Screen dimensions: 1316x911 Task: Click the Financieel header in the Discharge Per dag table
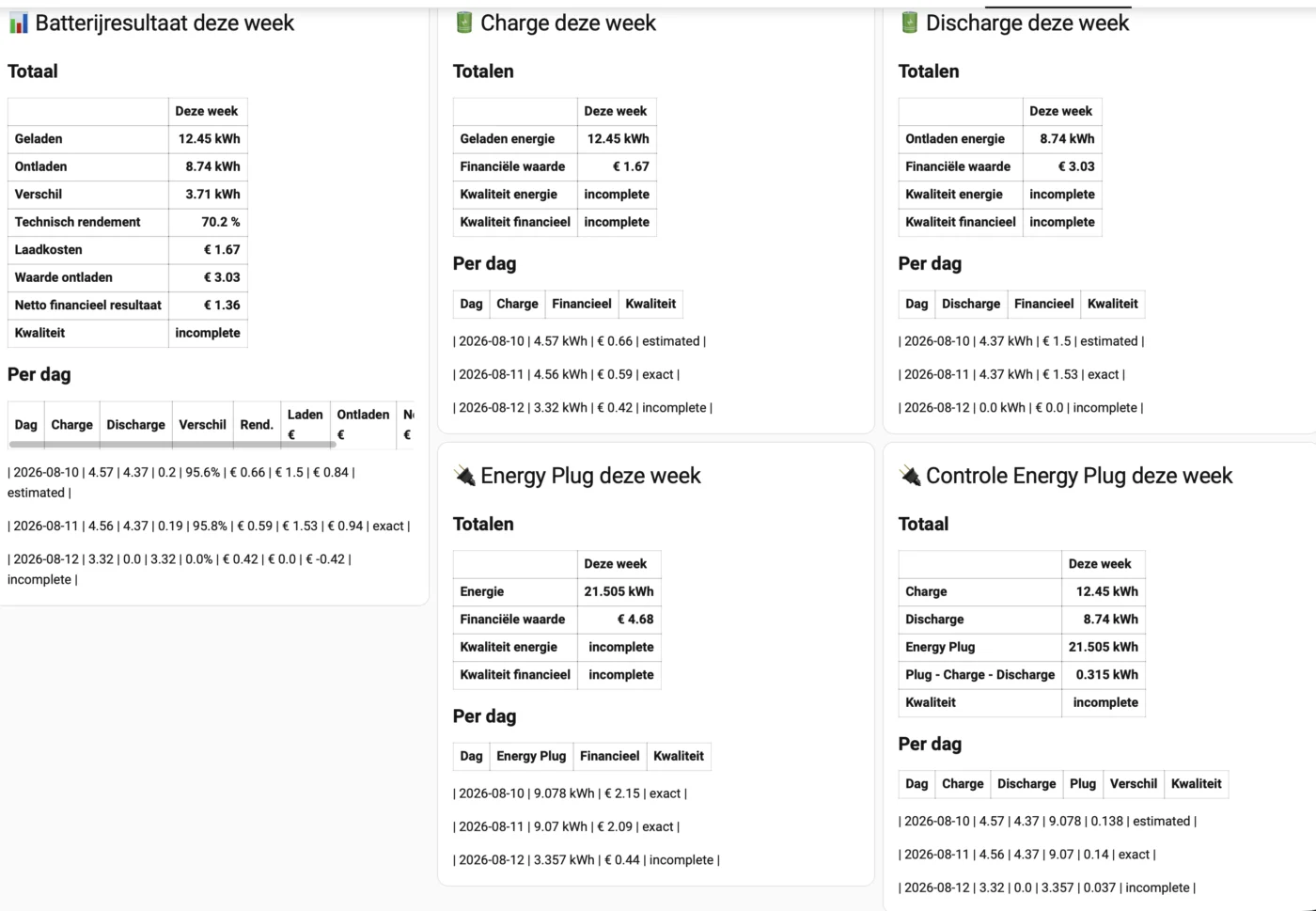pos(1043,304)
